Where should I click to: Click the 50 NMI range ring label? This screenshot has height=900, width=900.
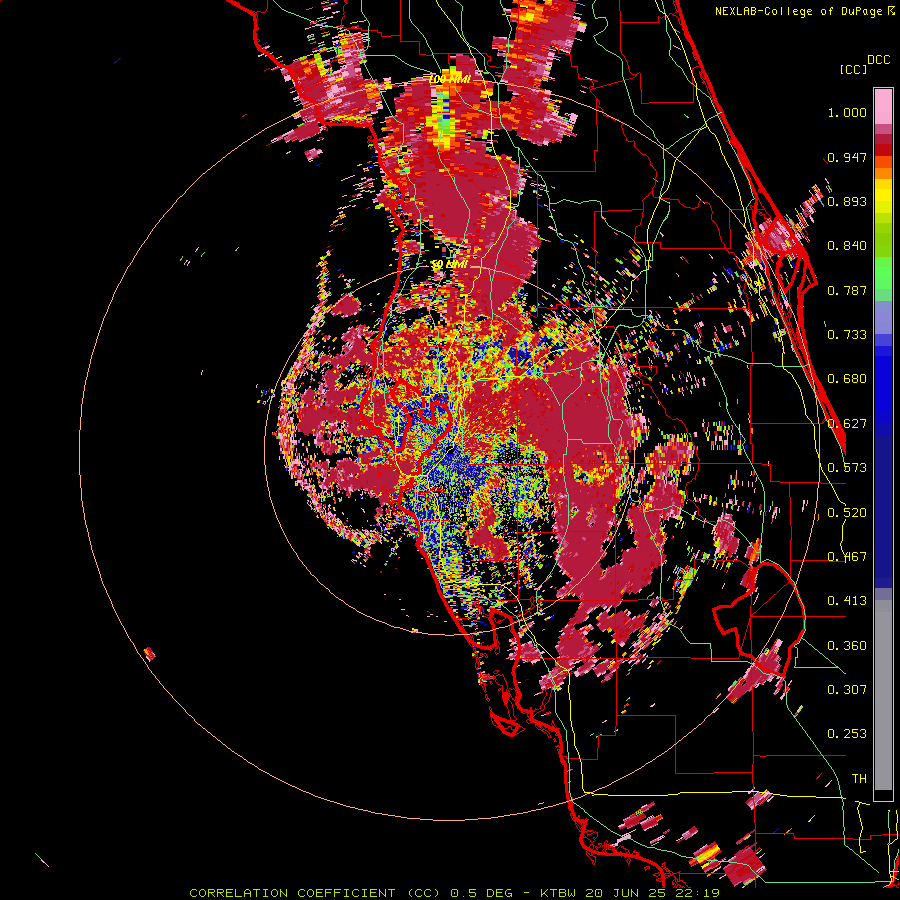450,265
